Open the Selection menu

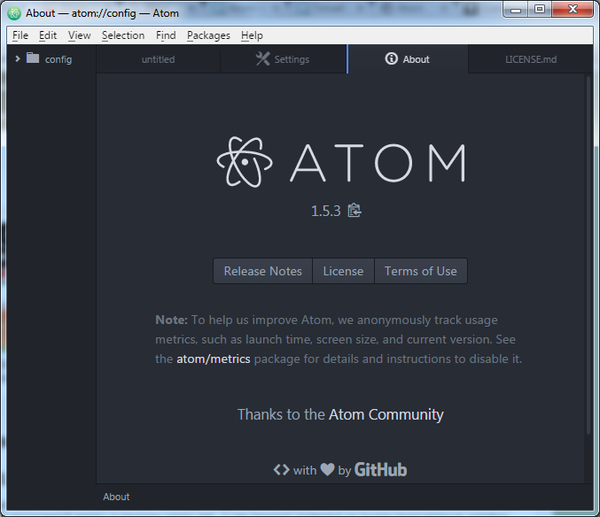123,35
